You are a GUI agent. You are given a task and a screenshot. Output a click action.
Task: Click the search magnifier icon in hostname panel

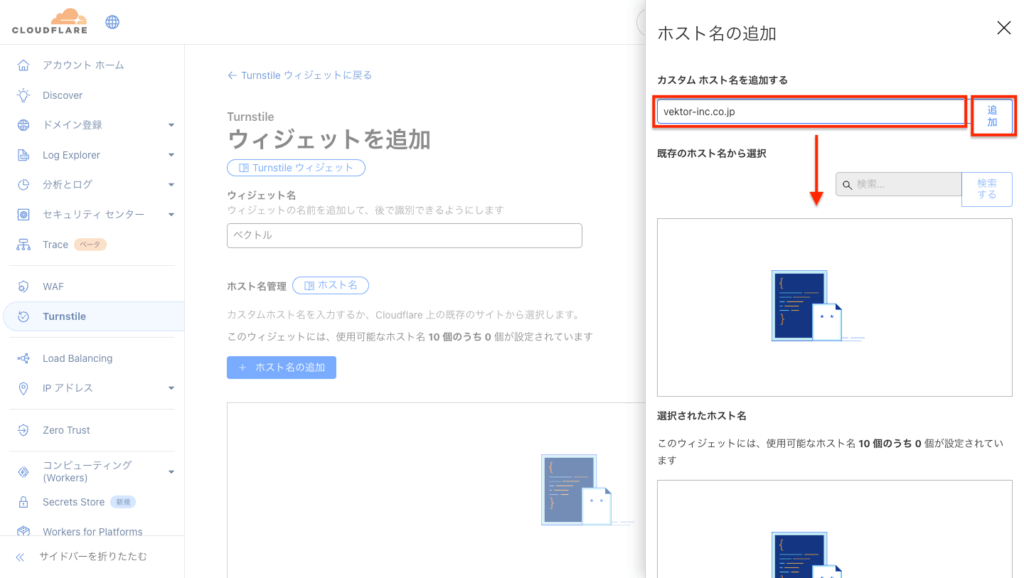tap(847, 185)
